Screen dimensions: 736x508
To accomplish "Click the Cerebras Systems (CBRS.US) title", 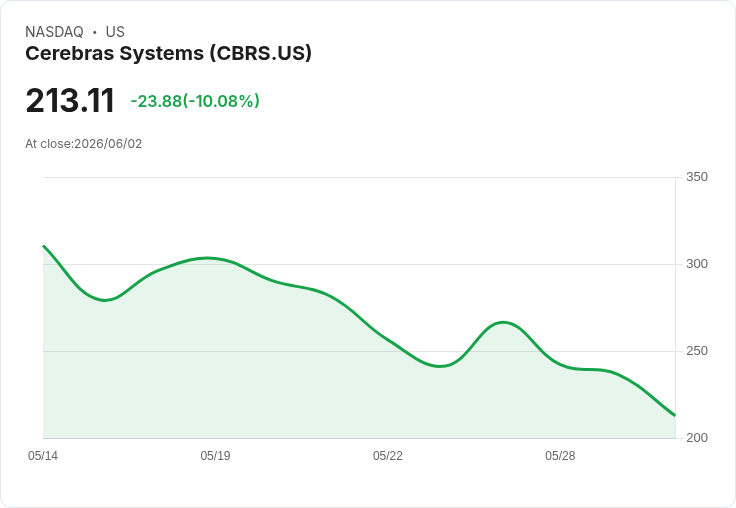I will coord(168,54).
